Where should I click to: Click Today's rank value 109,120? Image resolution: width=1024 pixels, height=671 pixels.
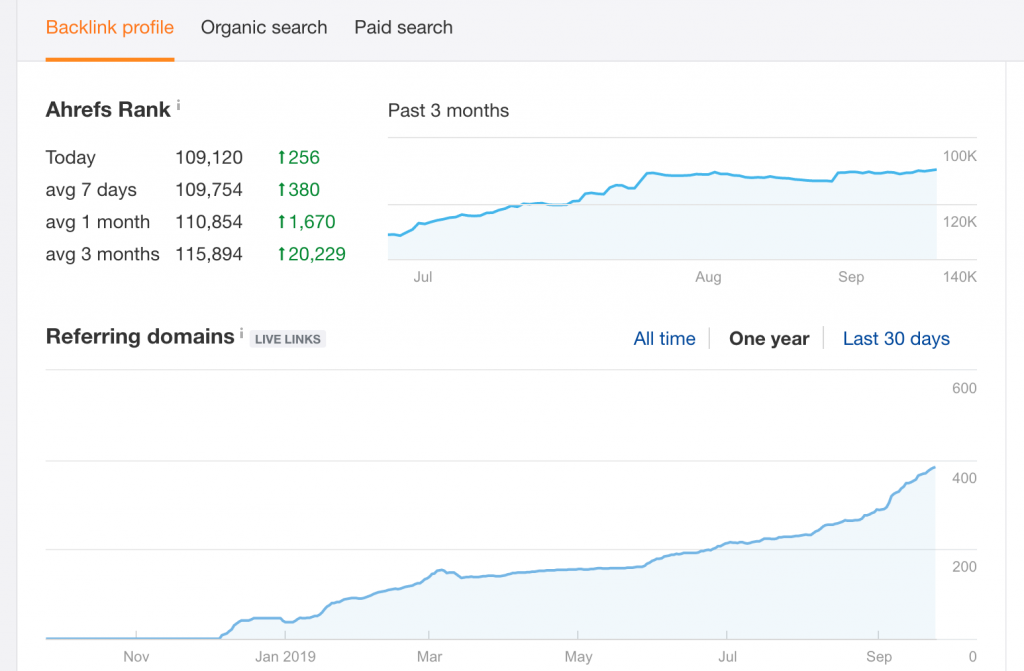pyautogui.click(x=209, y=157)
